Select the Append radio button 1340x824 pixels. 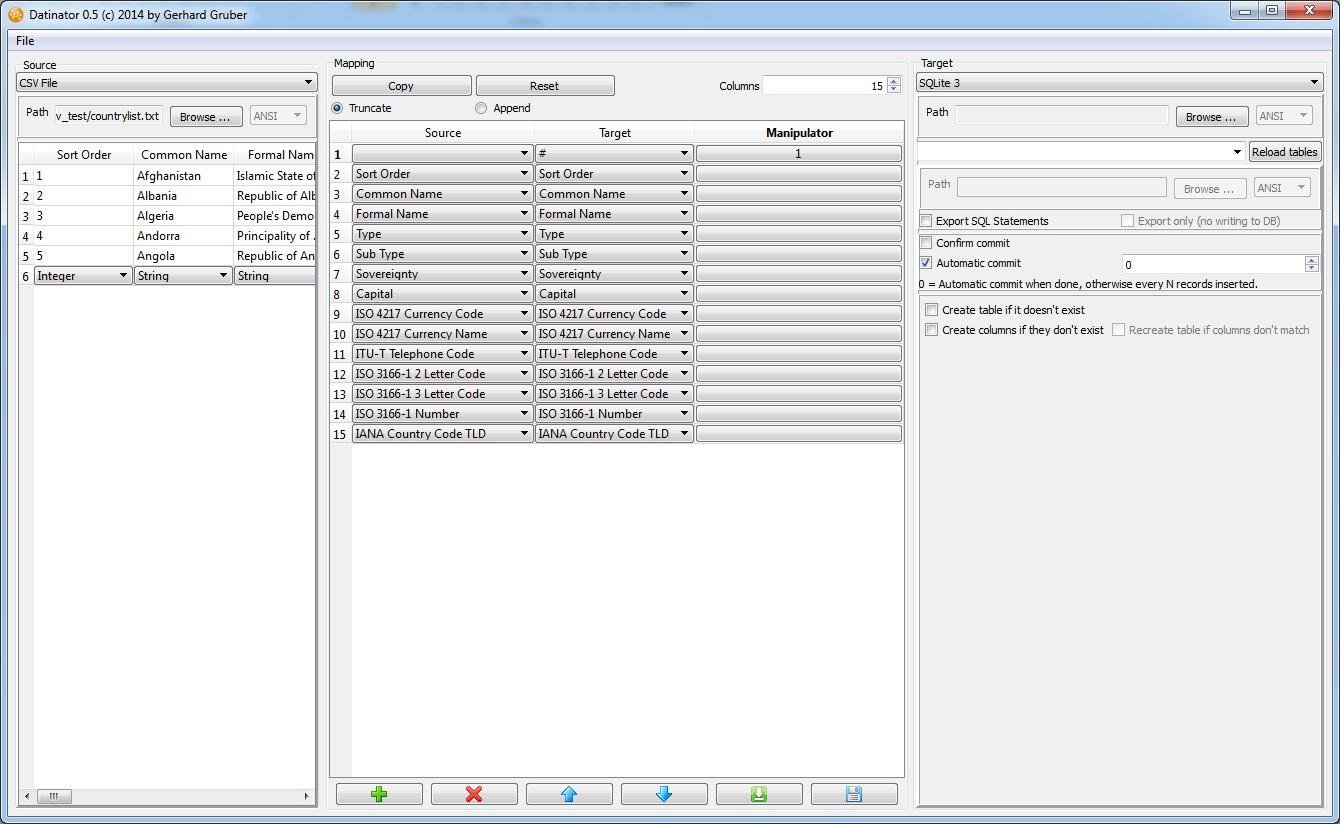coord(481,108)
